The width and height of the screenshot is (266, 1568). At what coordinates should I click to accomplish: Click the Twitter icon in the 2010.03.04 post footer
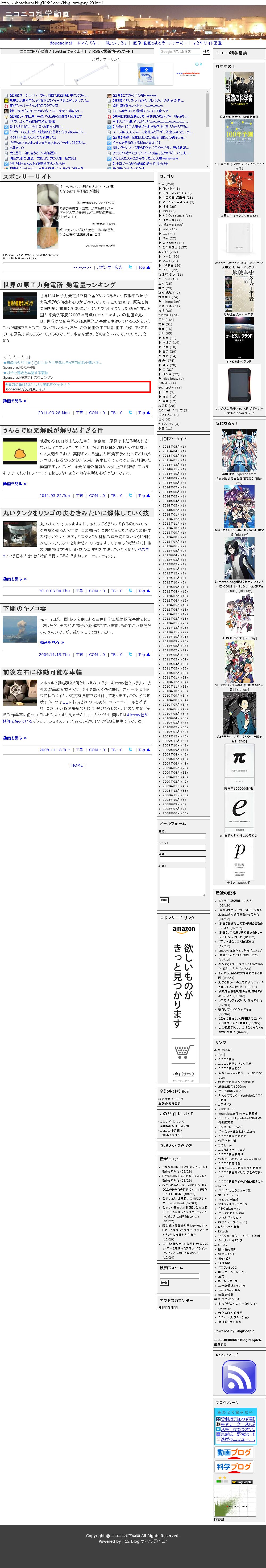click(130, 591)
